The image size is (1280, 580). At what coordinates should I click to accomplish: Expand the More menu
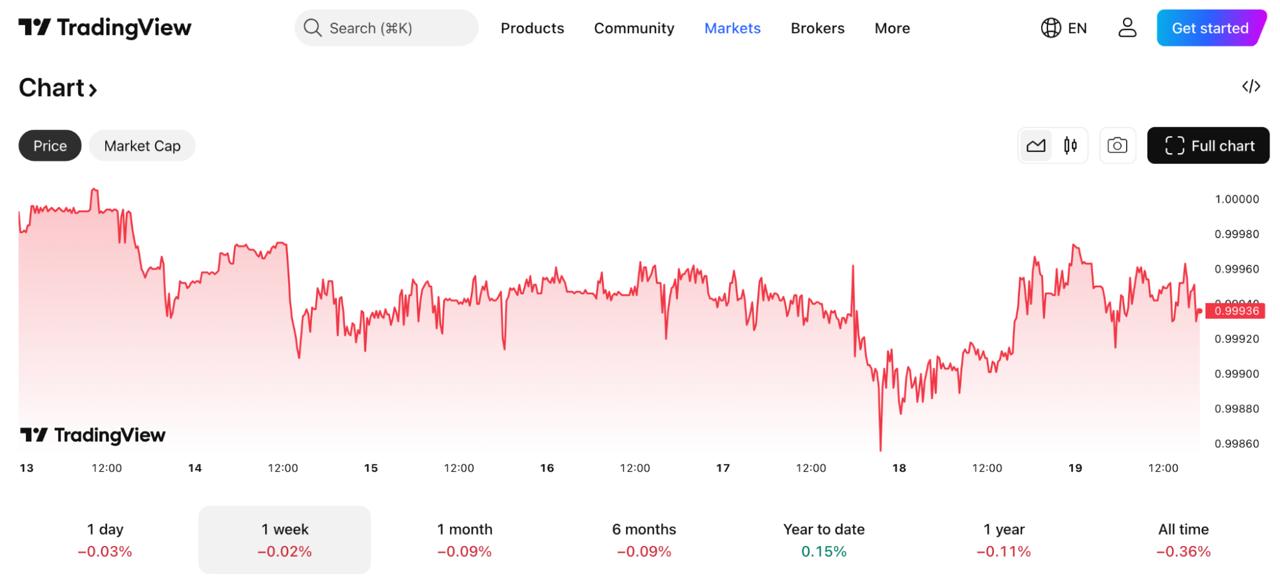click(x=892, y=28)
